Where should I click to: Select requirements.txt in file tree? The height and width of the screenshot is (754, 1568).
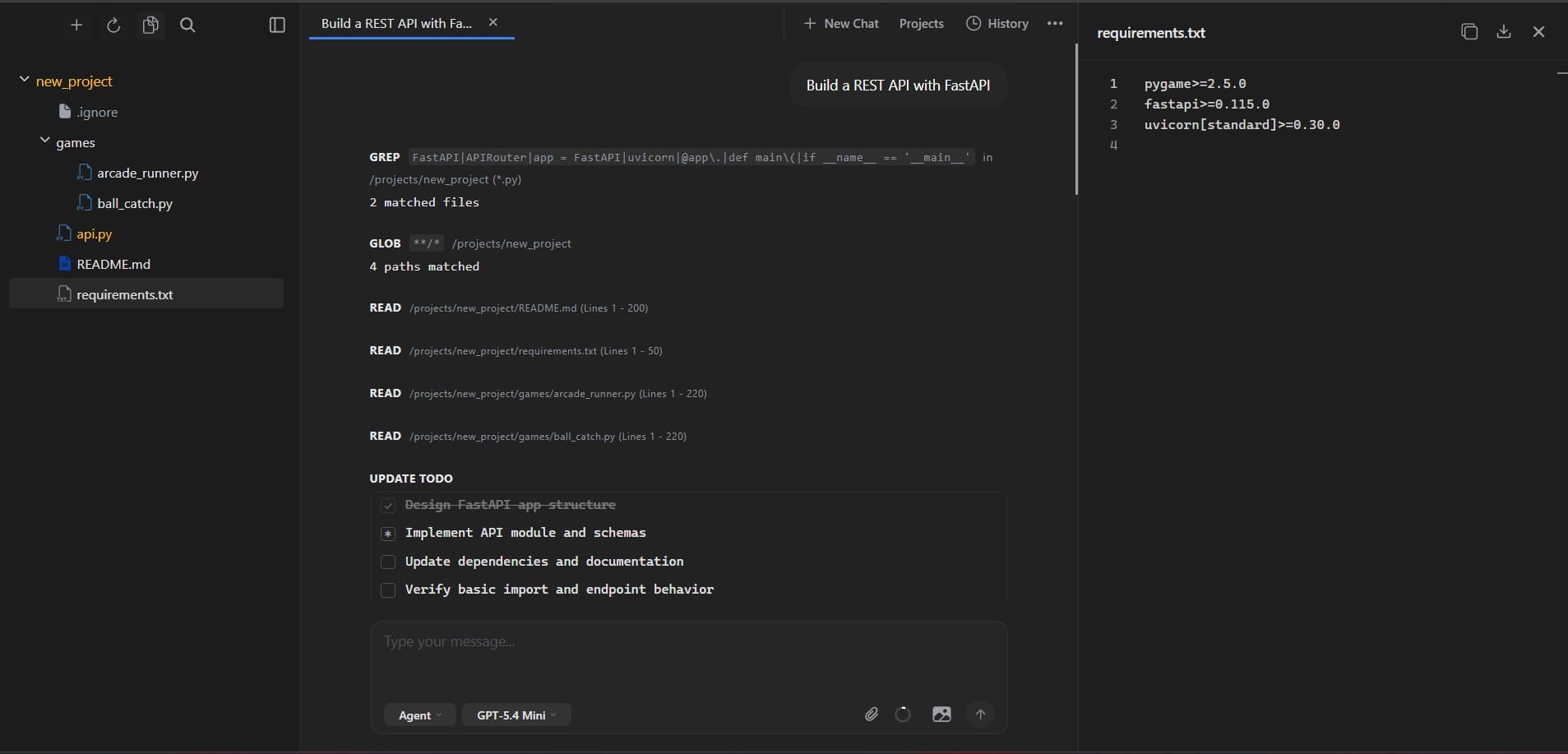point(146,294)
